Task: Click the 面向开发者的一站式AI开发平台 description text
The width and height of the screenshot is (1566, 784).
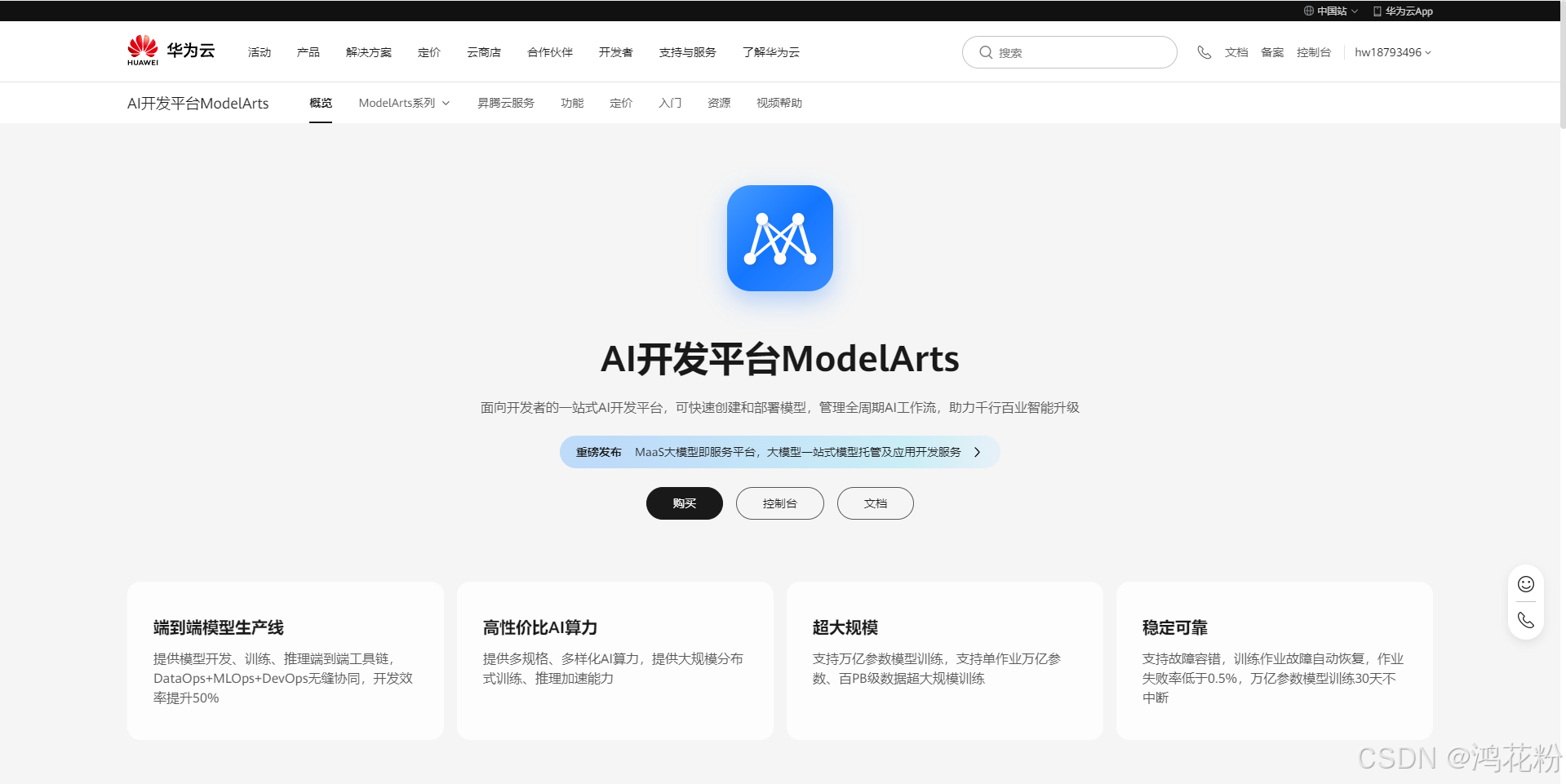Action: pos(780,407)
